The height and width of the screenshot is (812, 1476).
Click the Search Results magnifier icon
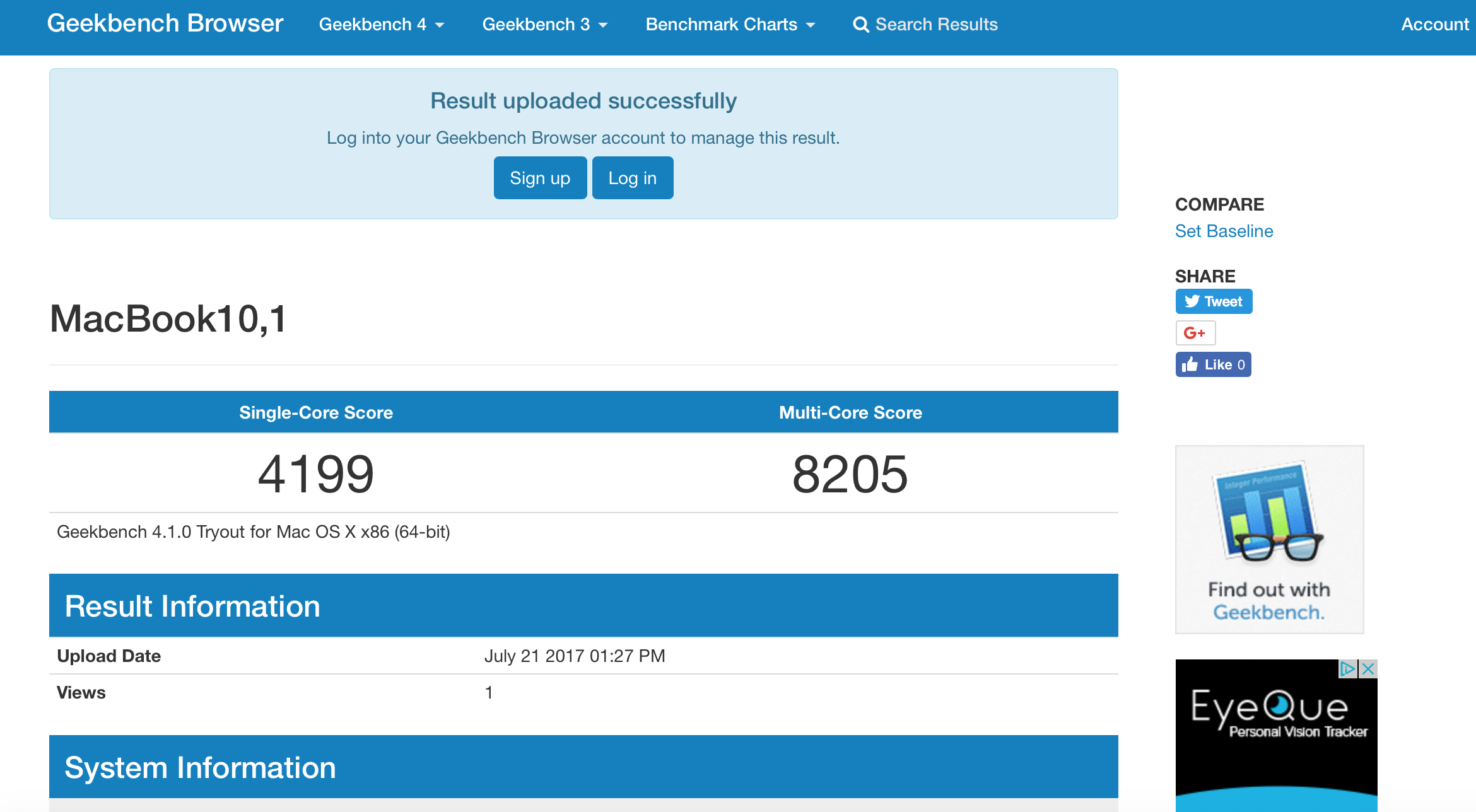[x=861, y=25]
